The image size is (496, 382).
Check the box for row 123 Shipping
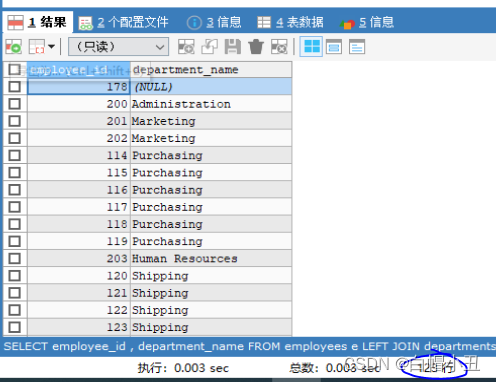click(14, 327)
